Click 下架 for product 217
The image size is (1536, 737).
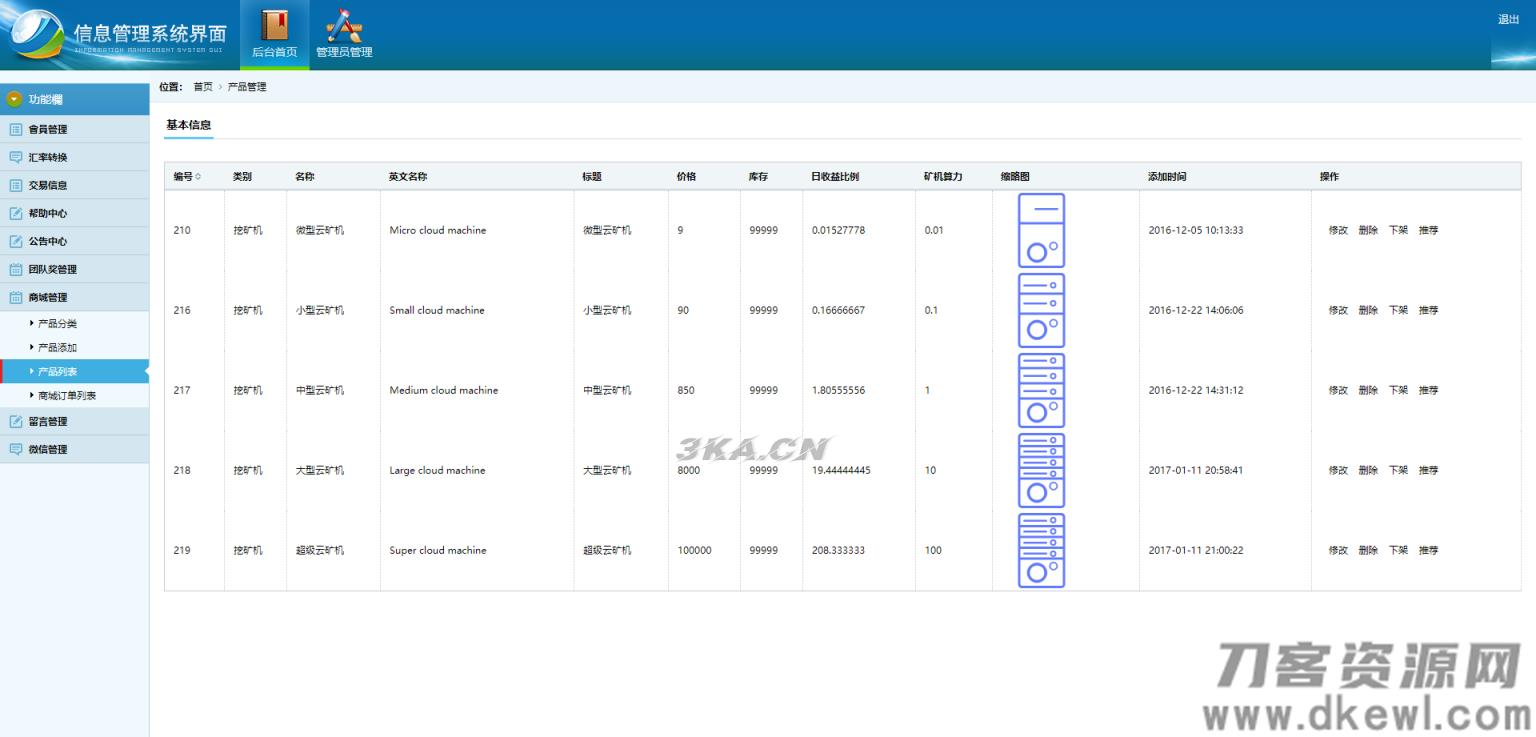[x=1398, y=390]
